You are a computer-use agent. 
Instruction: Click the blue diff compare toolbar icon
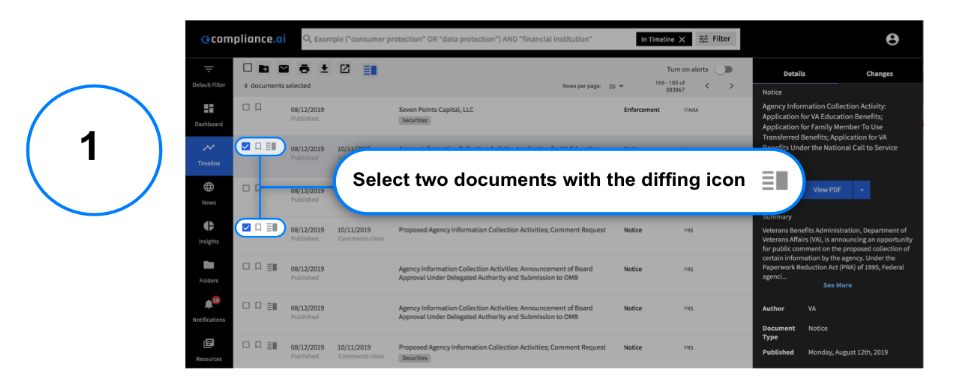[x=370, y=70]
